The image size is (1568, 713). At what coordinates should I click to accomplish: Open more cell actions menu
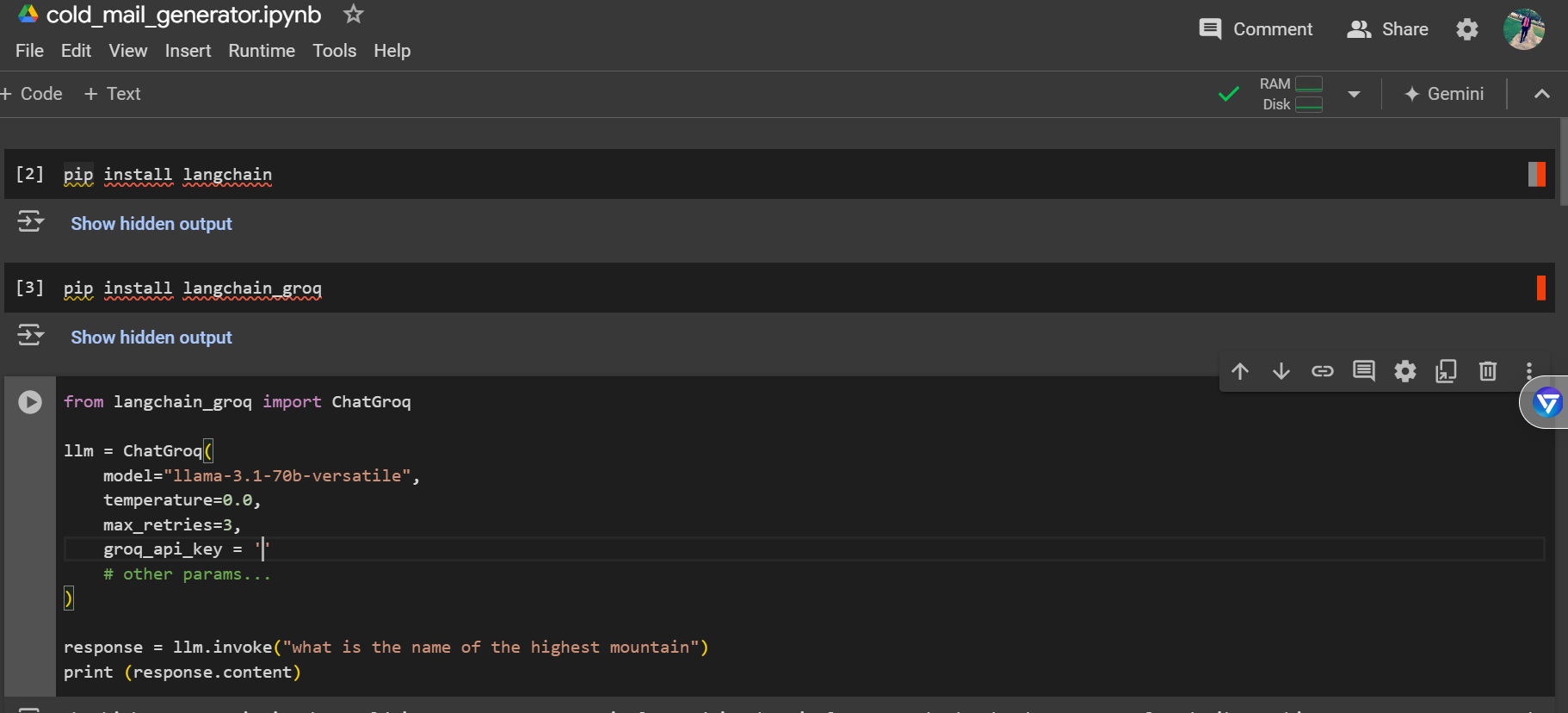(1529, 371)
